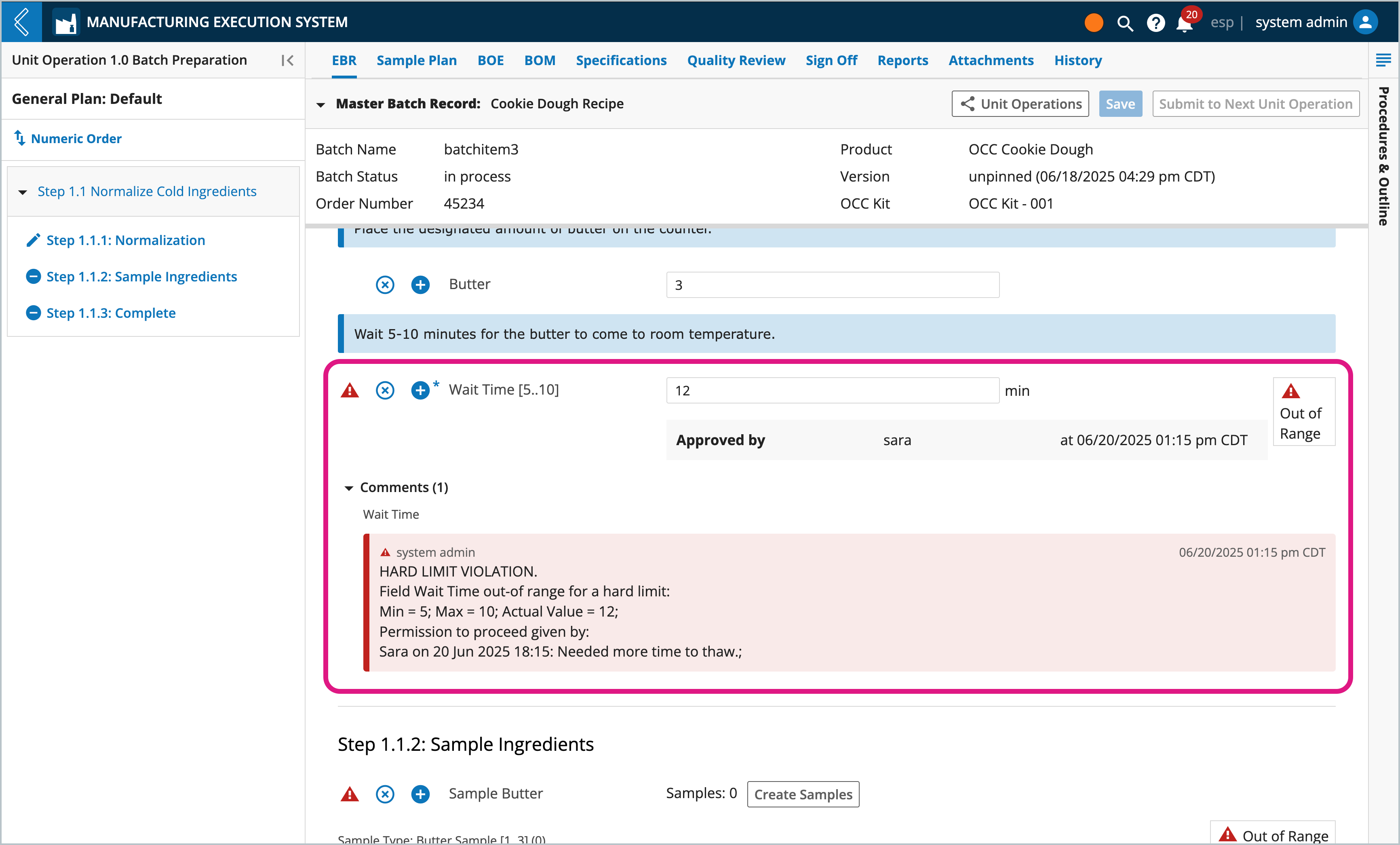Click the order number 45234
Screen dimensions: 1400x845
(x=464, y=203)
